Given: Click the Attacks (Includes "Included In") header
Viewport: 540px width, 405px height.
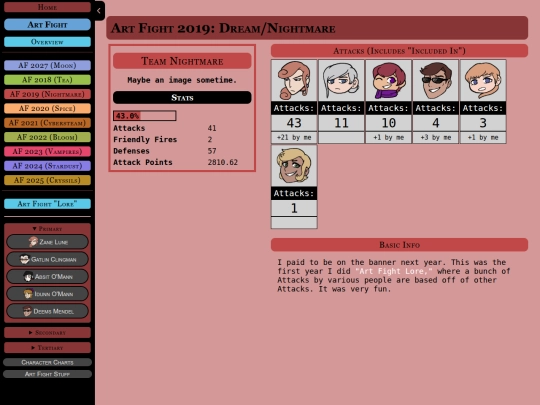Looking at the screenshot, I should [399, 51].
